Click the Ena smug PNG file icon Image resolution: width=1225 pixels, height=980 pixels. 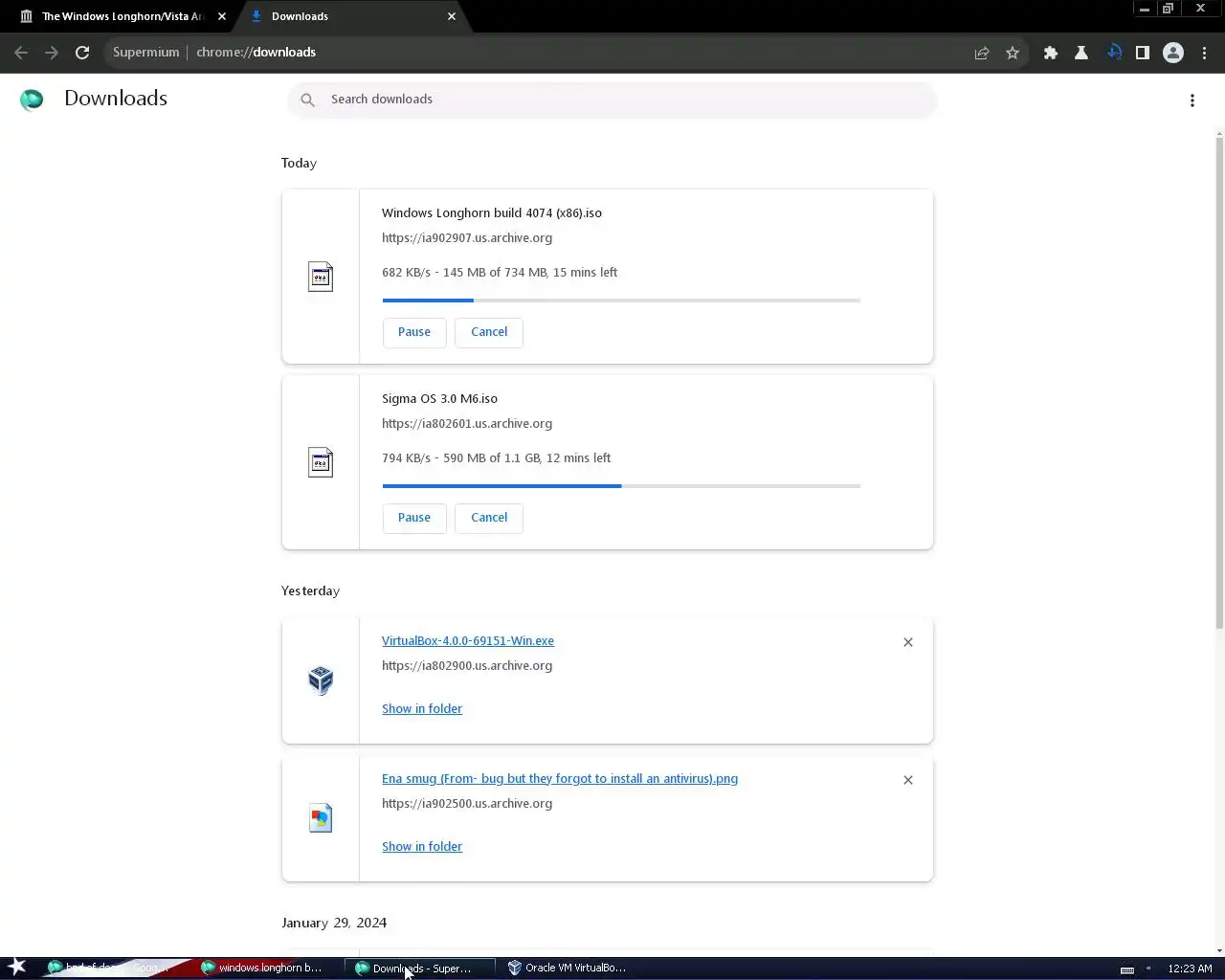pyautogui.click(x=321, y=818)
